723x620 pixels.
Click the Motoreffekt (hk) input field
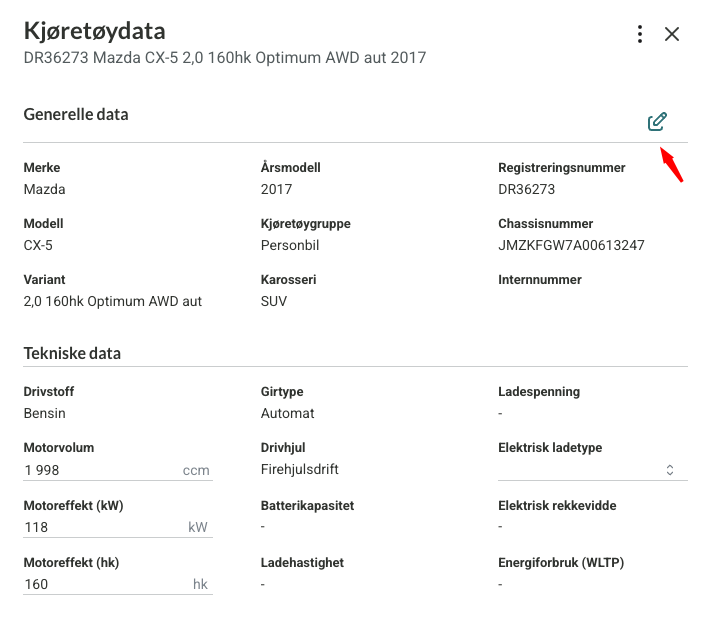pyautogui.click(x=118, y=584)
